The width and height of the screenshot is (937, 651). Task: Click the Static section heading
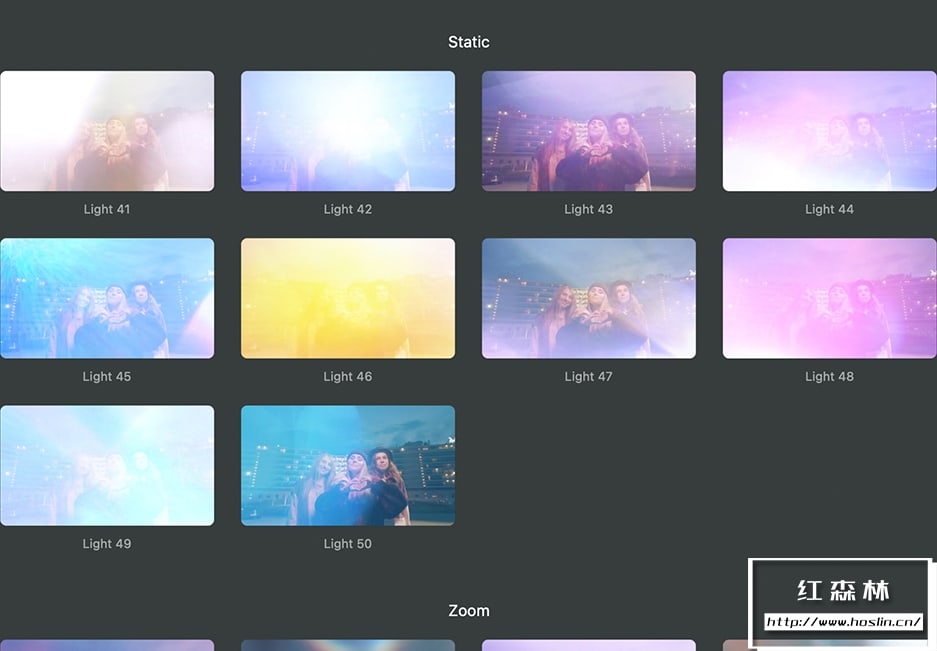tap(469, 42)
